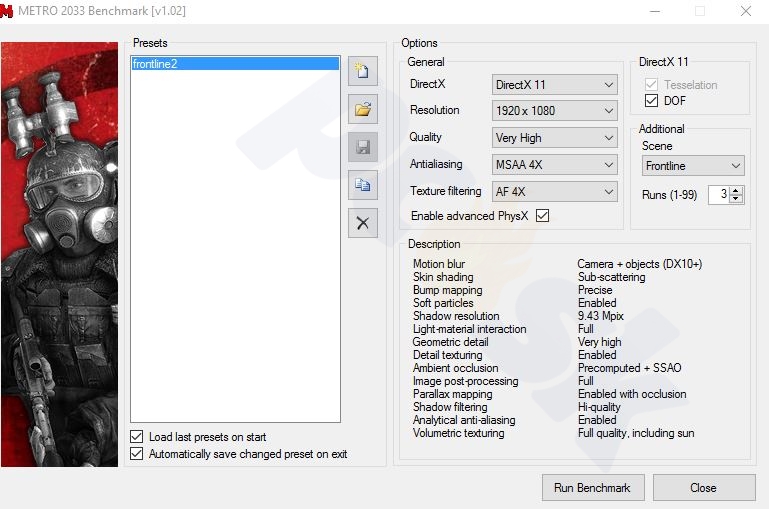Toggle Automatically save changed preset on exit

point(137,454)
